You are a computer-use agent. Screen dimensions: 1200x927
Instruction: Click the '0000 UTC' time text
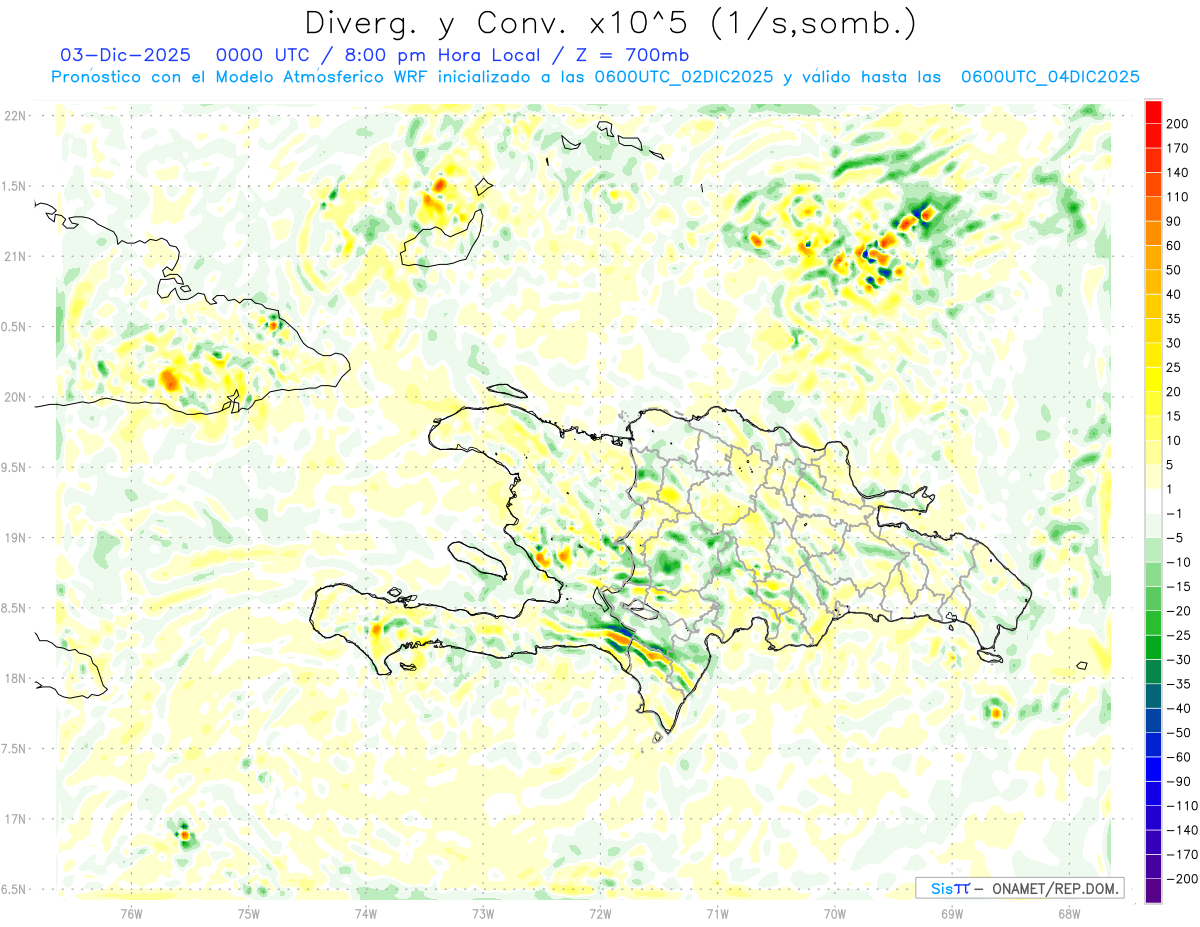point(262,55)
